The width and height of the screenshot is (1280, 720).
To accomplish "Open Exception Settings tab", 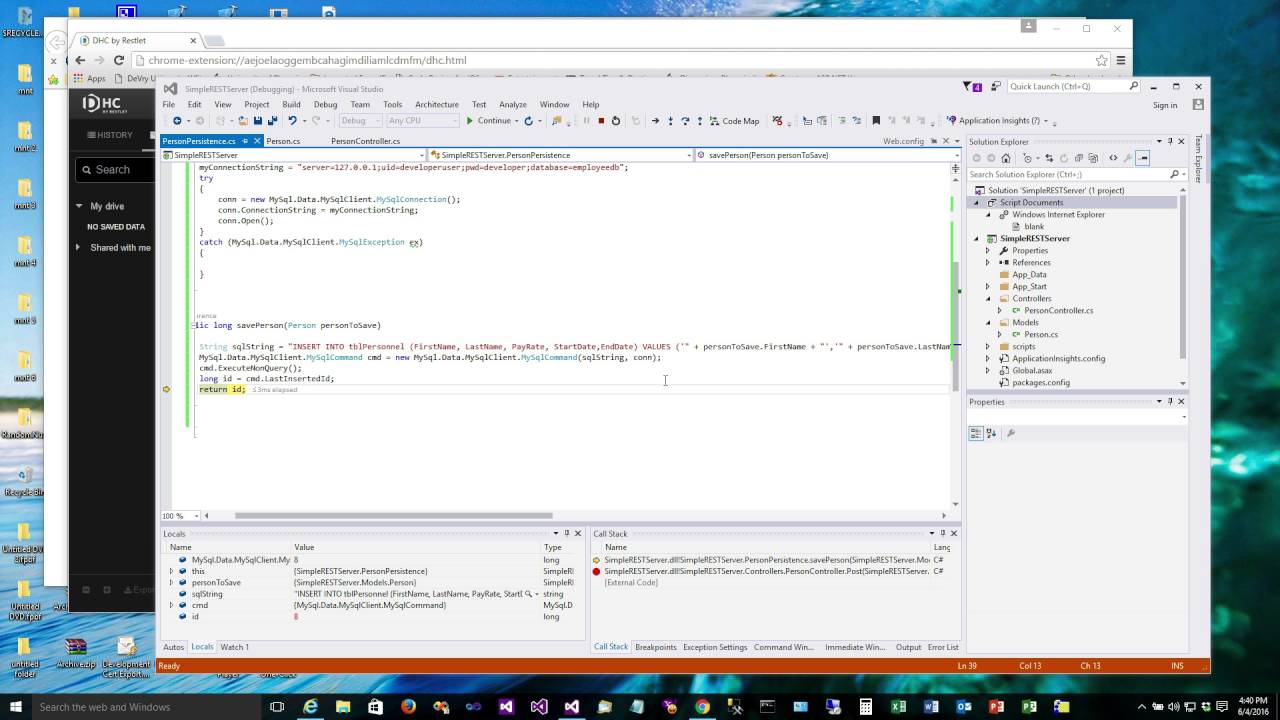I will tap(715, 647).
